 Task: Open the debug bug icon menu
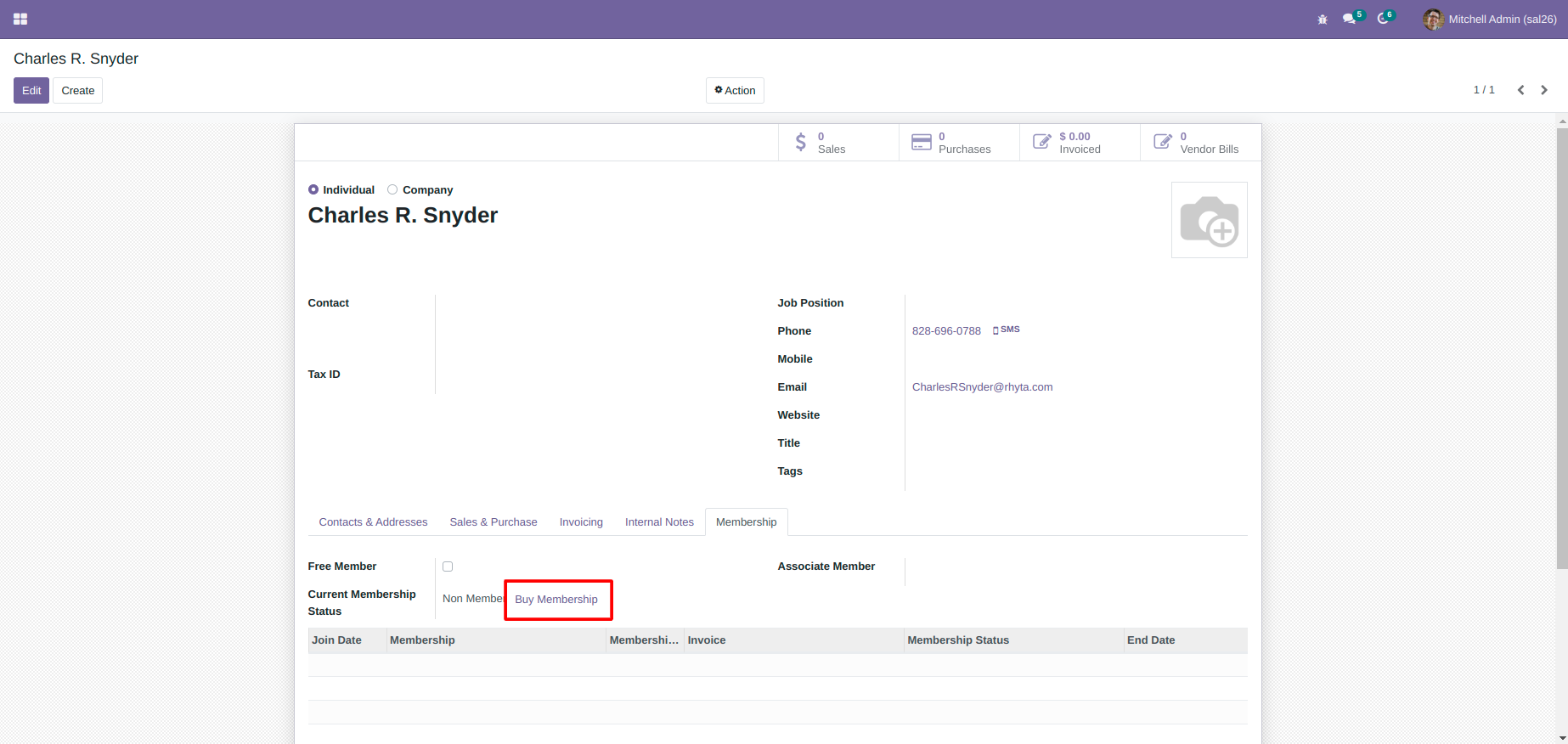(x=1323, y=20)
